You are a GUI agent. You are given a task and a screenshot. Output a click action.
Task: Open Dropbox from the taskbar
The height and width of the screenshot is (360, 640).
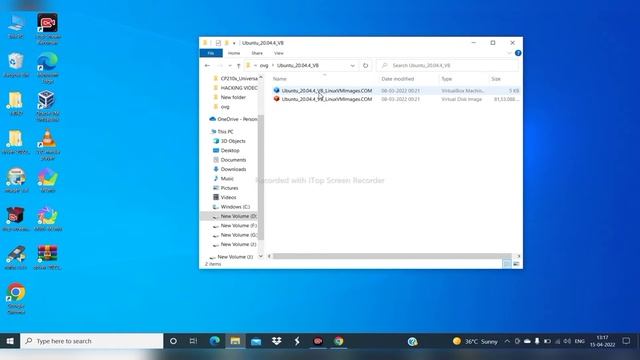tap(276, 341)
